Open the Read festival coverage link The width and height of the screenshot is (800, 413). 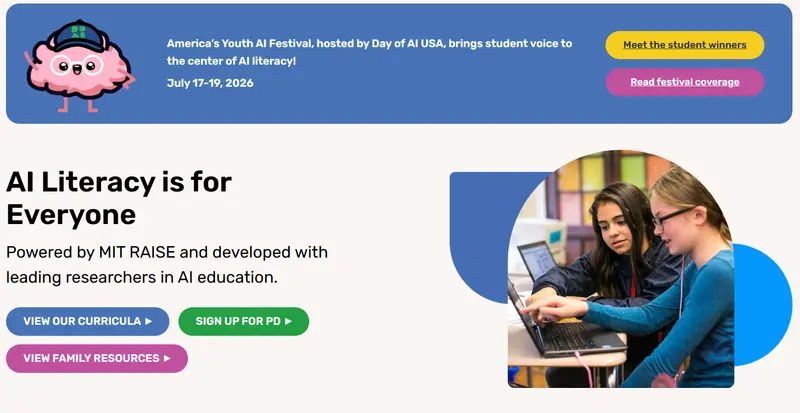685,82
